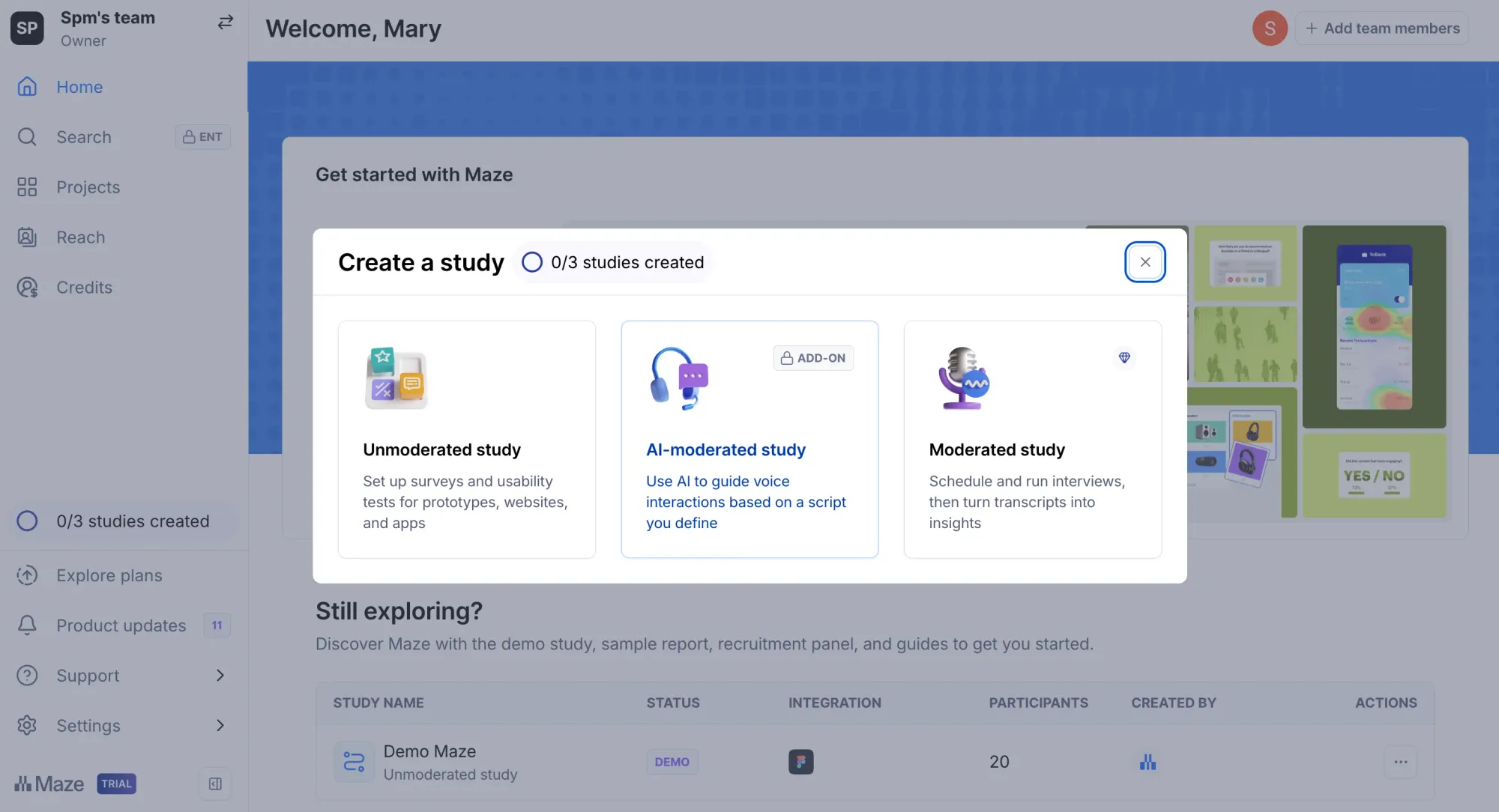
Task: Click the AI-moderated headset icon
Action: click(x=679, y=378)
